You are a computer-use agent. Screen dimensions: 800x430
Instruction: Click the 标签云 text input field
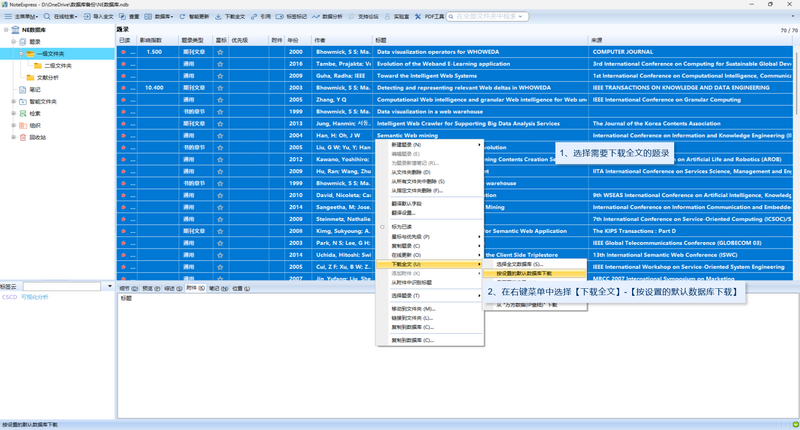[62, 287]
